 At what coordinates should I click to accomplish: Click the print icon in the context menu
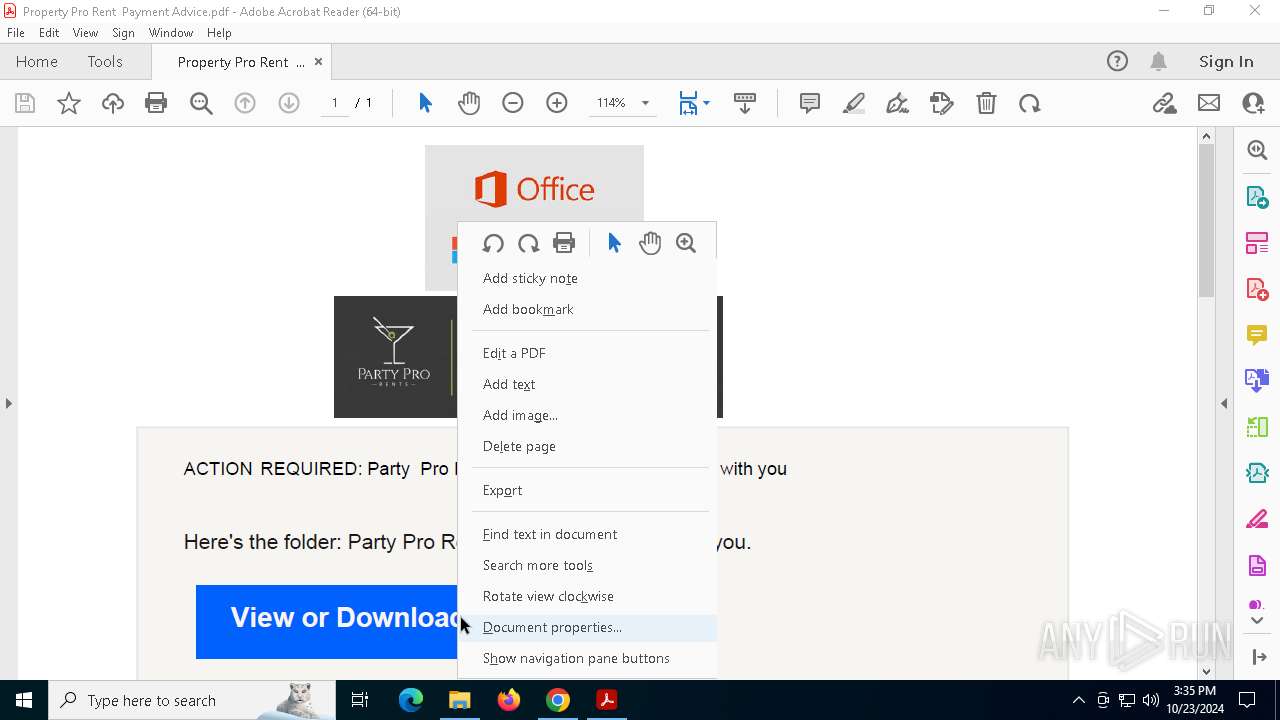point(564,243)
